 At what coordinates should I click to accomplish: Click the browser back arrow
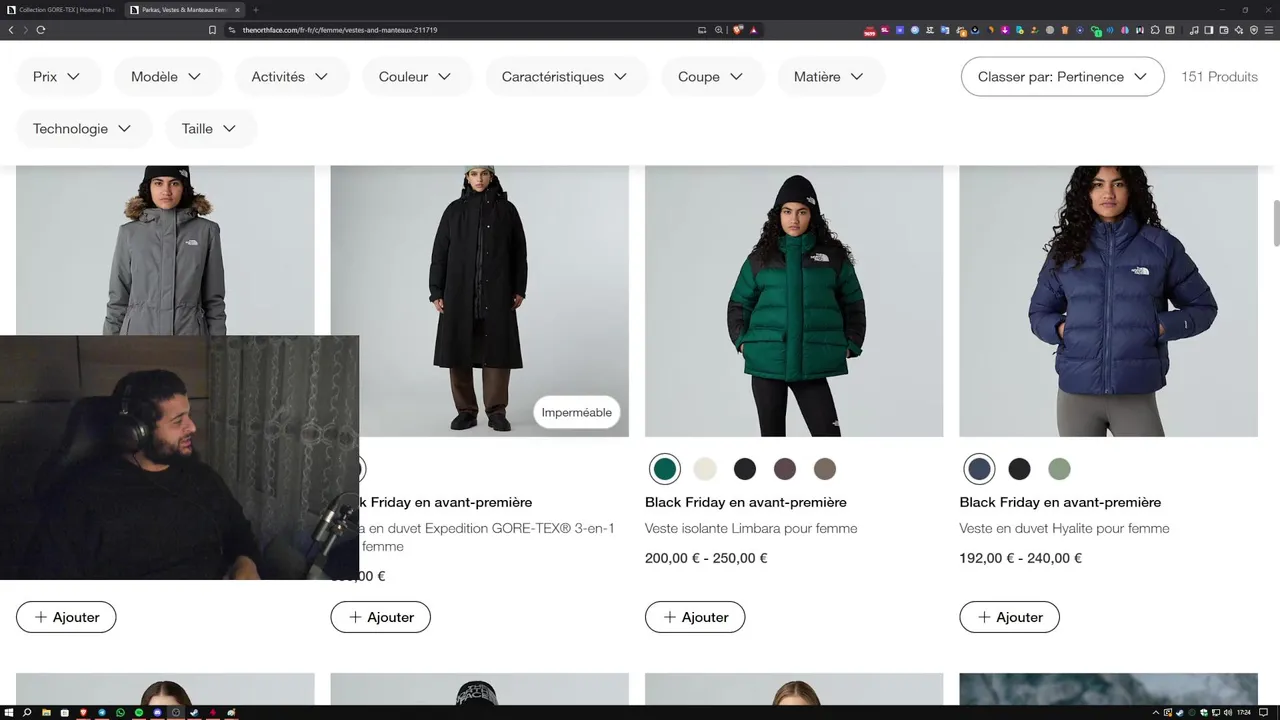tap(11, 30)
